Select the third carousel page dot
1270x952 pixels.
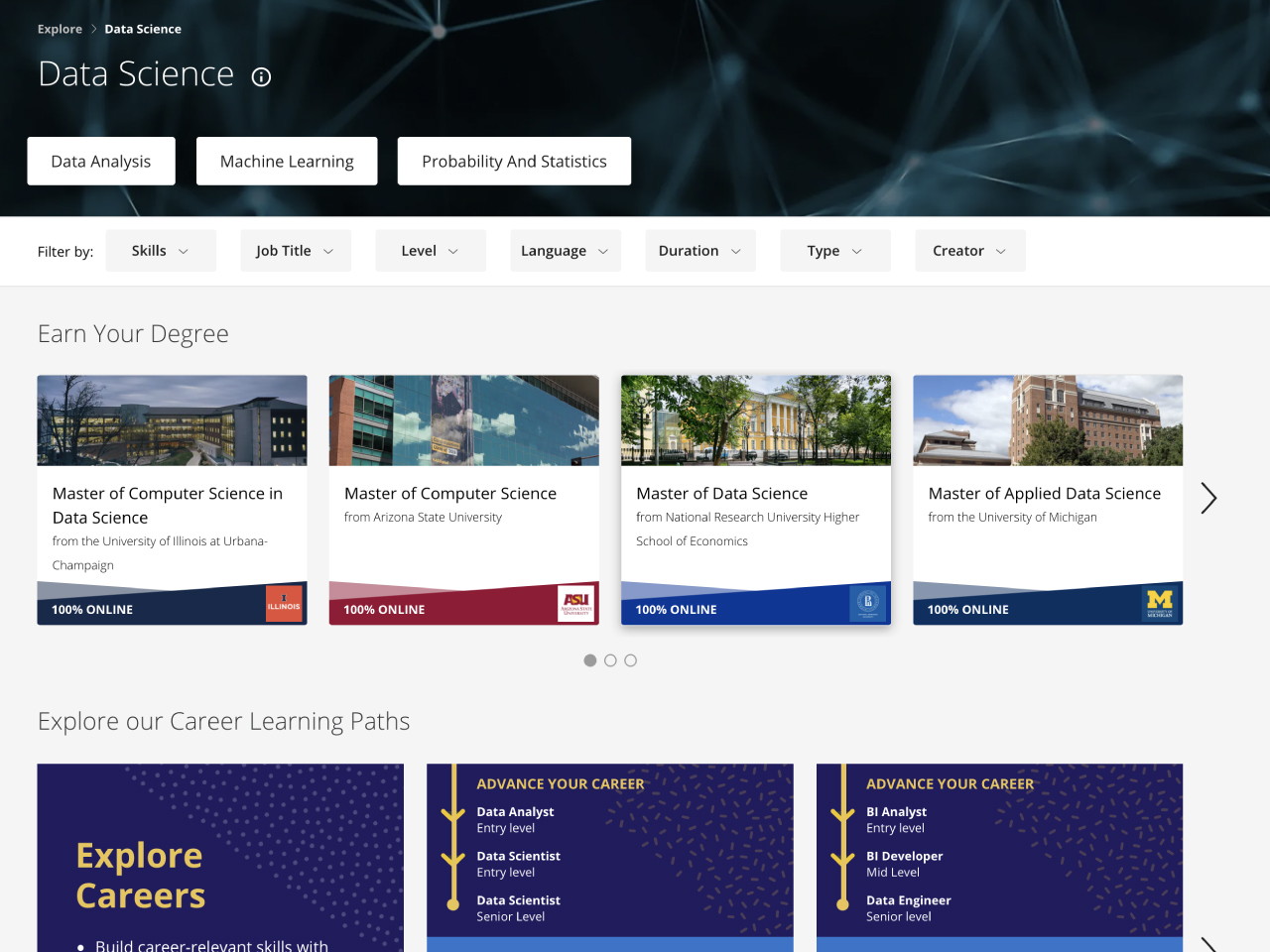[630, 660]
